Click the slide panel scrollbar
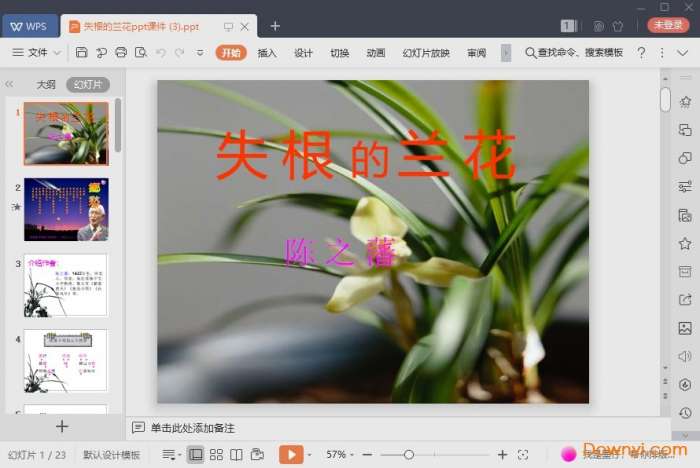 (x=118, y=125)
